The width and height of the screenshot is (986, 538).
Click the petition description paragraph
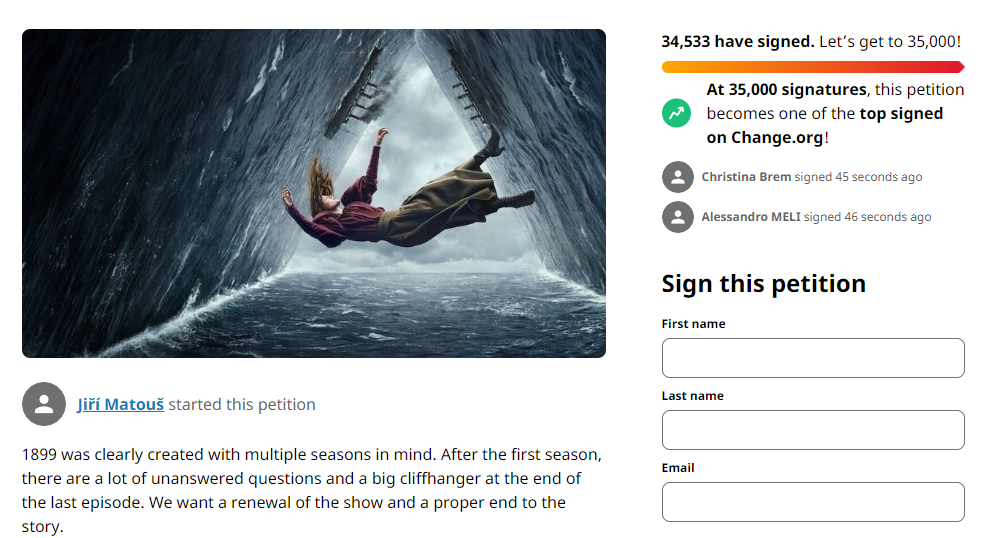pyautogui.click(x=312, y=490)
